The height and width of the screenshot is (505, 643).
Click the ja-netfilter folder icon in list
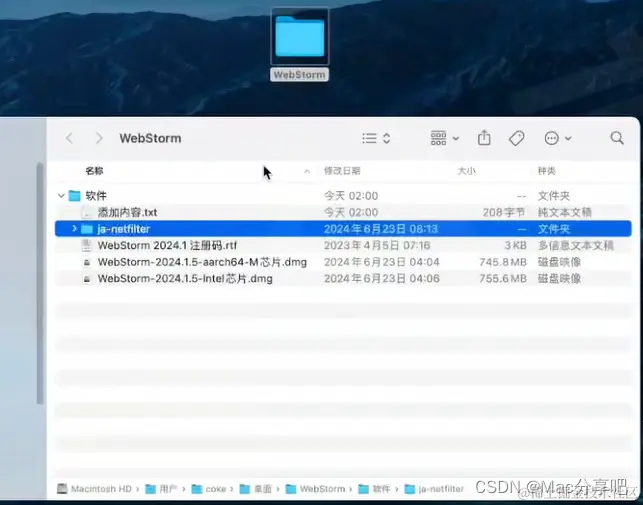pos(87,229)
